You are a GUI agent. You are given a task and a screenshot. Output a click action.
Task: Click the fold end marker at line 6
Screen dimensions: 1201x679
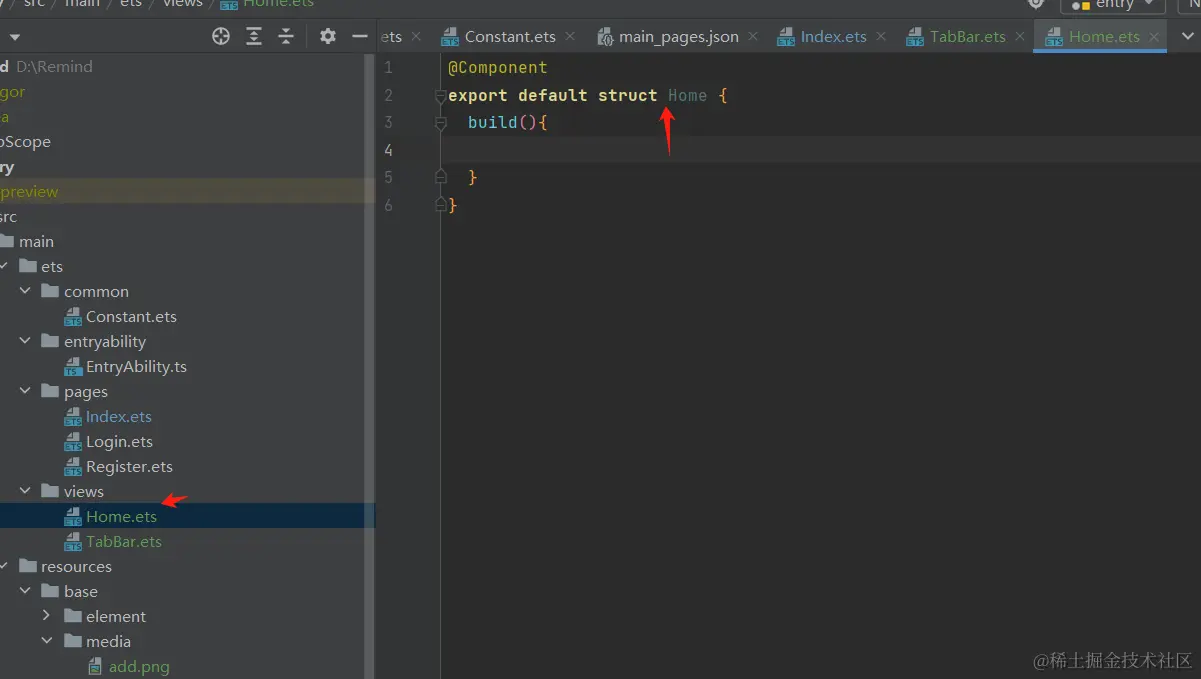click(x=441, y=204)
